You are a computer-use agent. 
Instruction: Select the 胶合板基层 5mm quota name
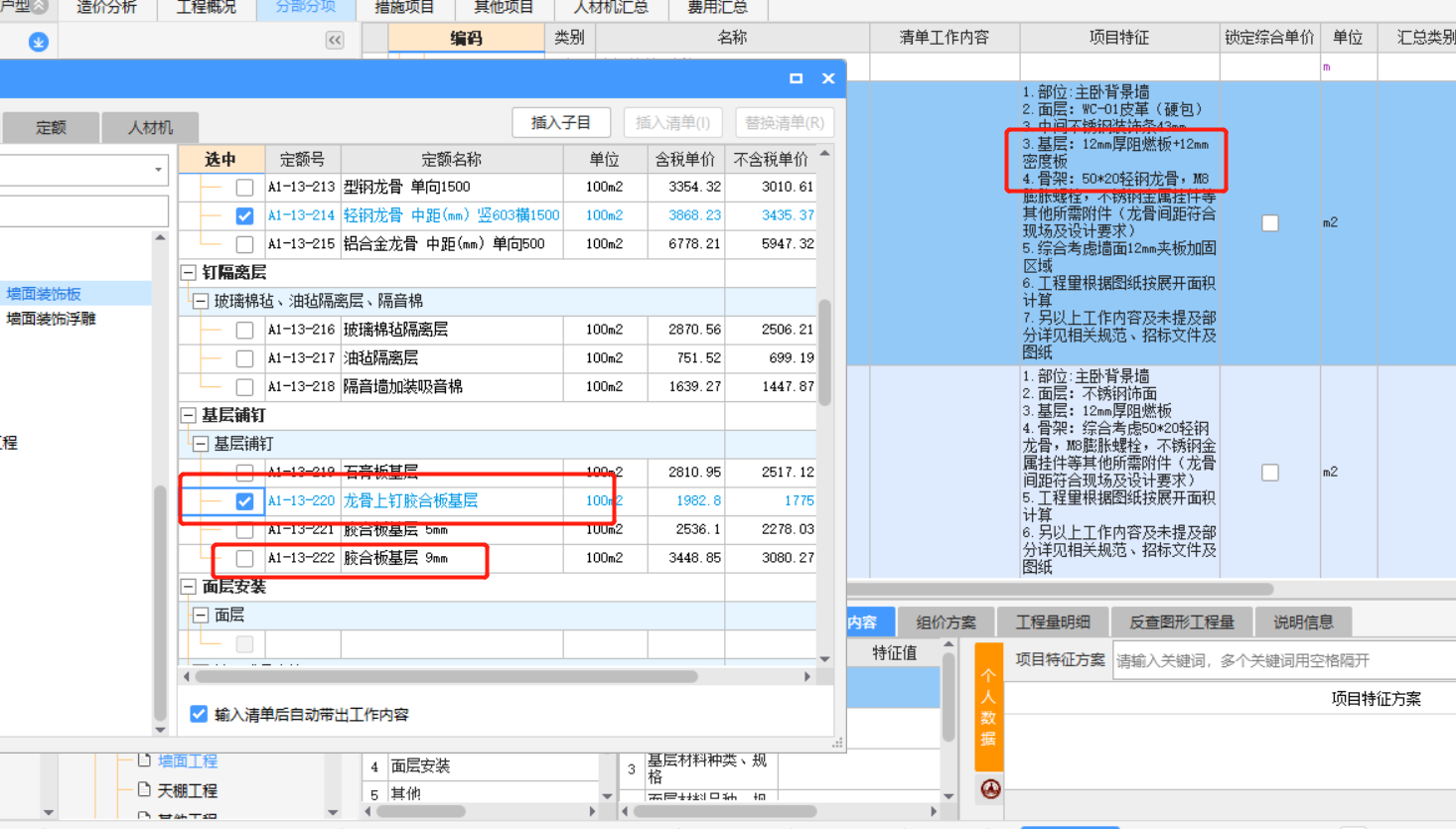pyautogui.click(x=395, y=529)
